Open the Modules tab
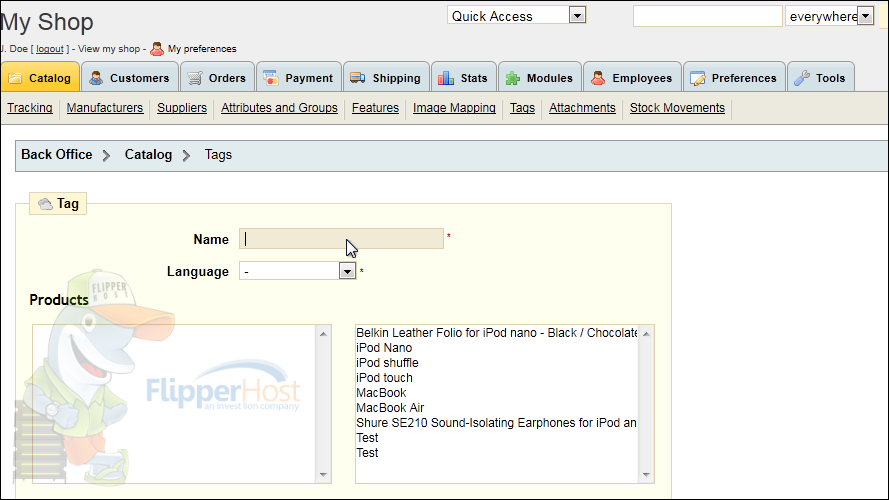889x500 pixels. pos(540,78)
